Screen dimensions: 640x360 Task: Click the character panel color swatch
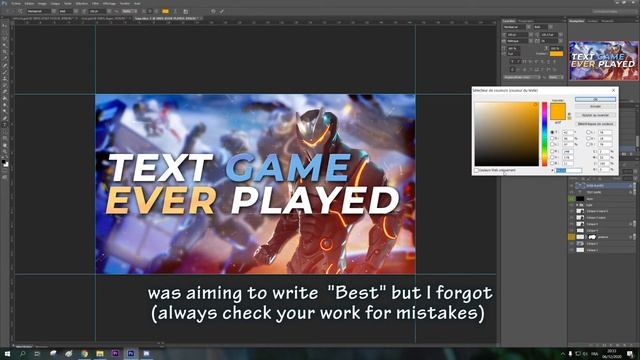click(x=556, y=53)
